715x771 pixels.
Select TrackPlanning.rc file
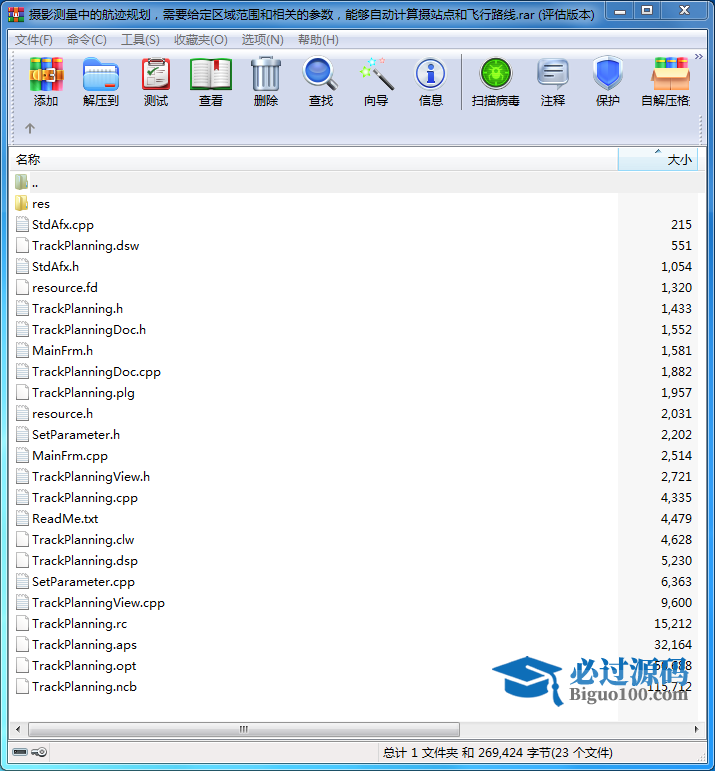tap(80, 624)
